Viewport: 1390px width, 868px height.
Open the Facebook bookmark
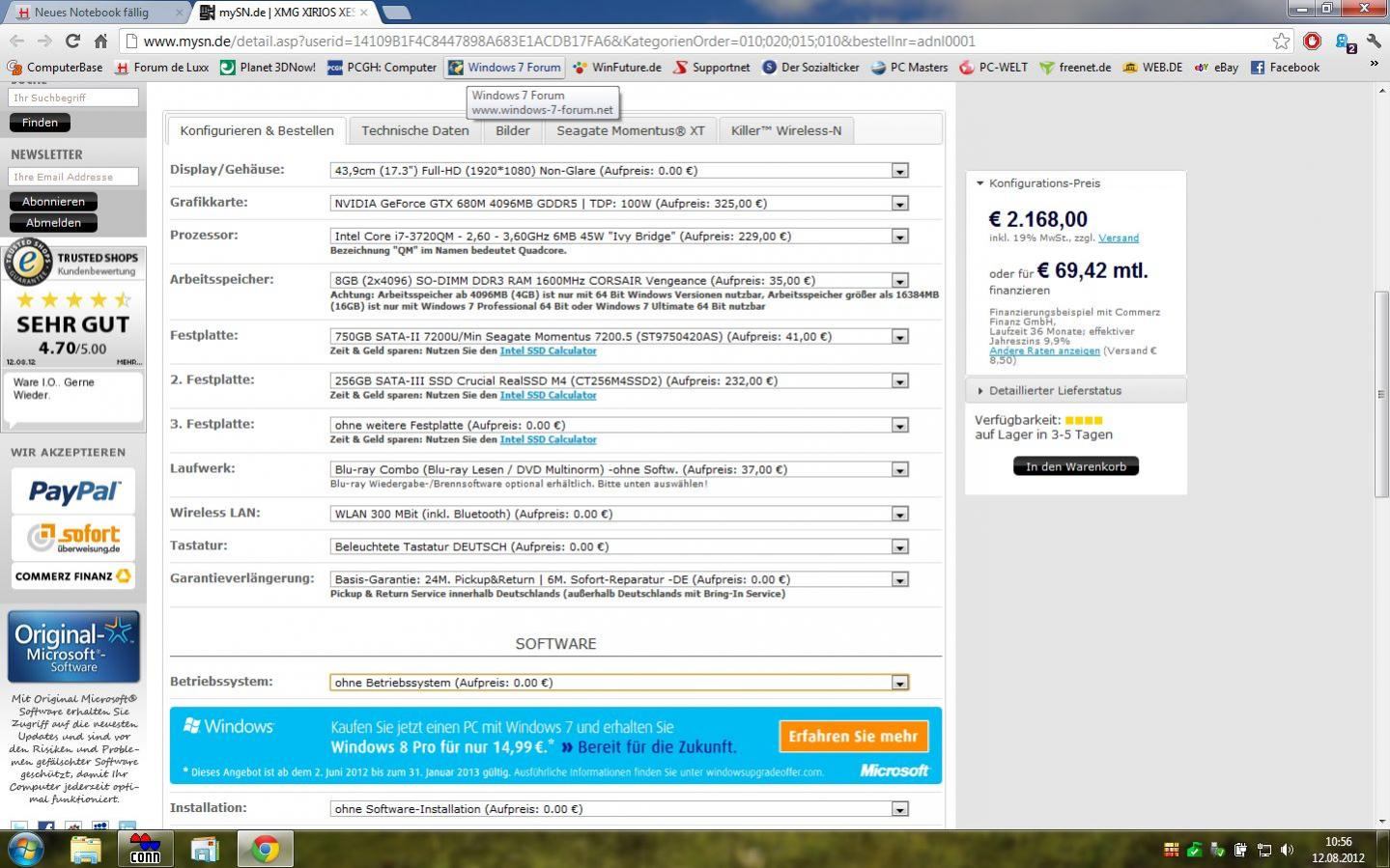pos(1285,68)
